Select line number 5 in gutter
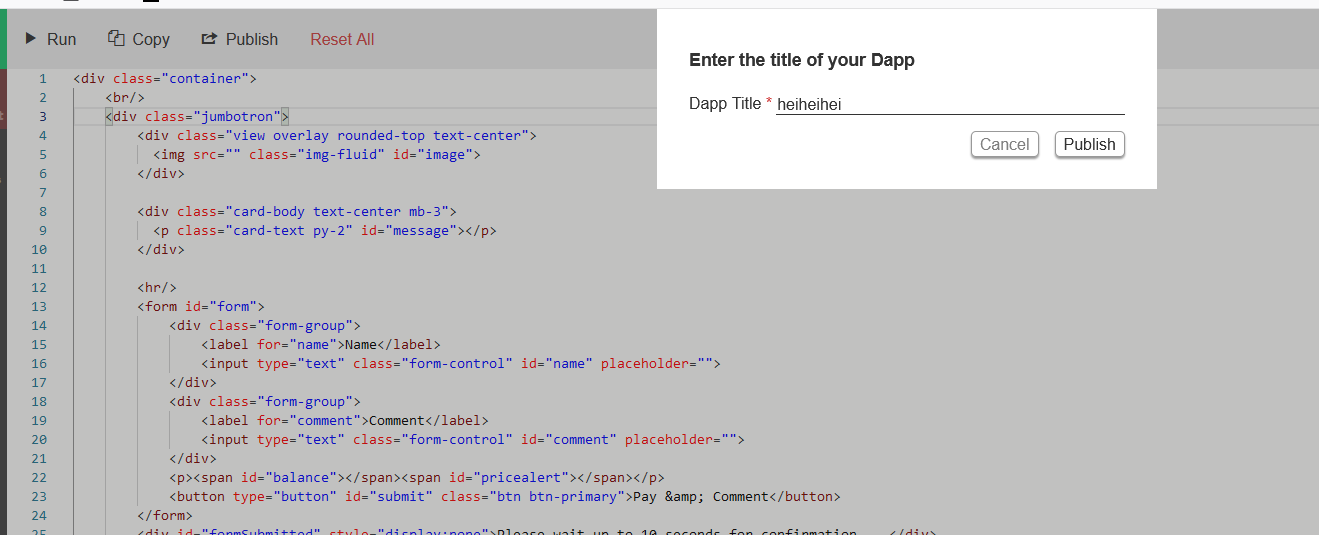This screenshot has width=1319, height=535. coord(42,154)
